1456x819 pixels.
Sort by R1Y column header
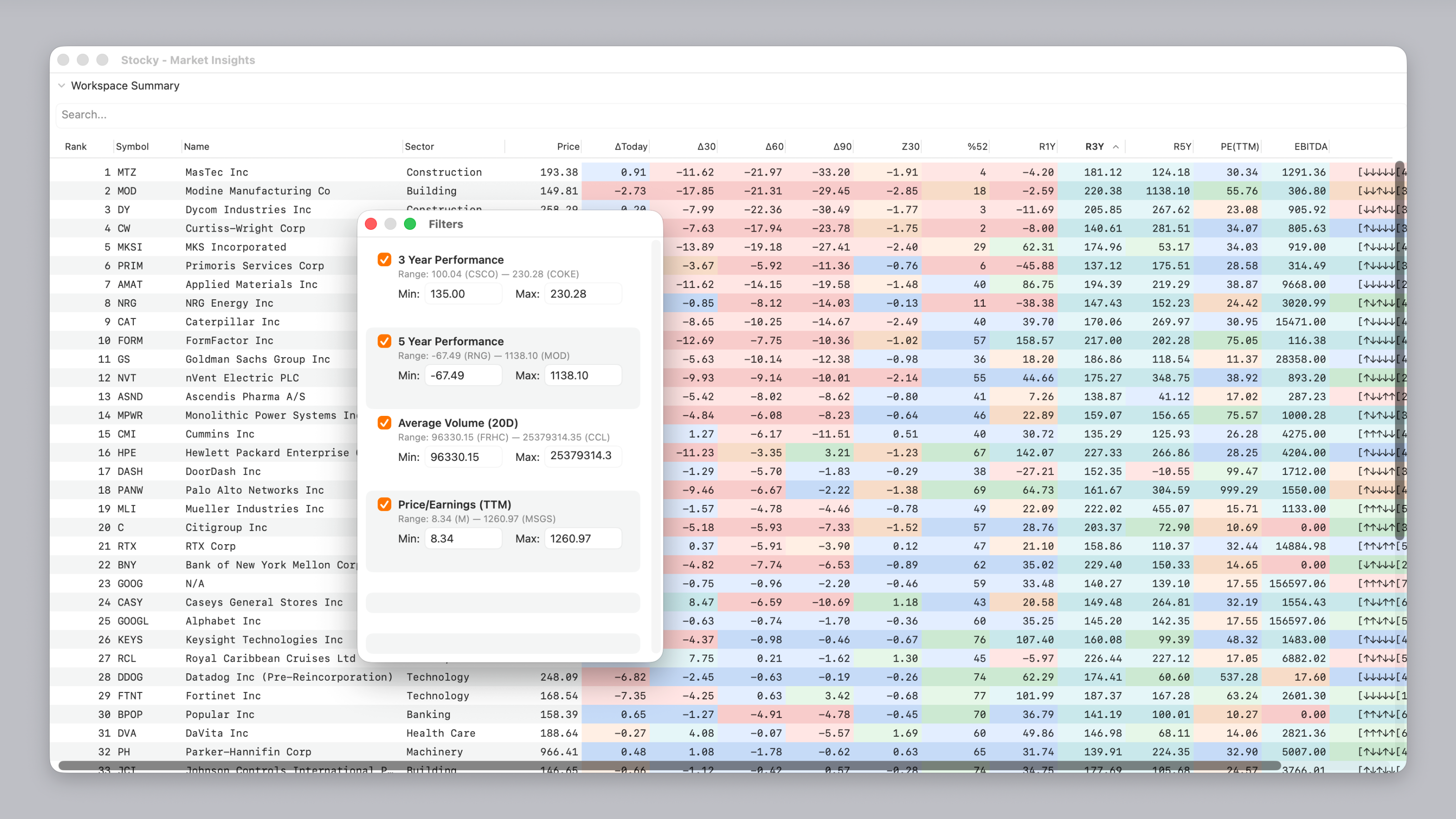pos(1047,147)
